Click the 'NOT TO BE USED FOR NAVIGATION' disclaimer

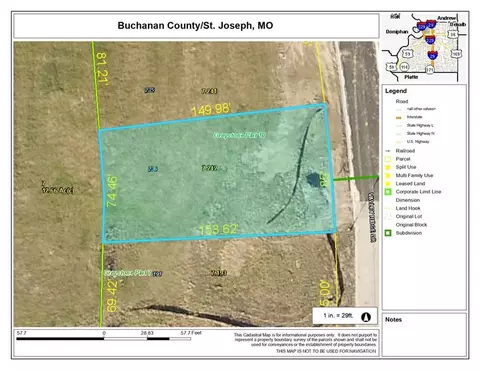pos(326,351)
